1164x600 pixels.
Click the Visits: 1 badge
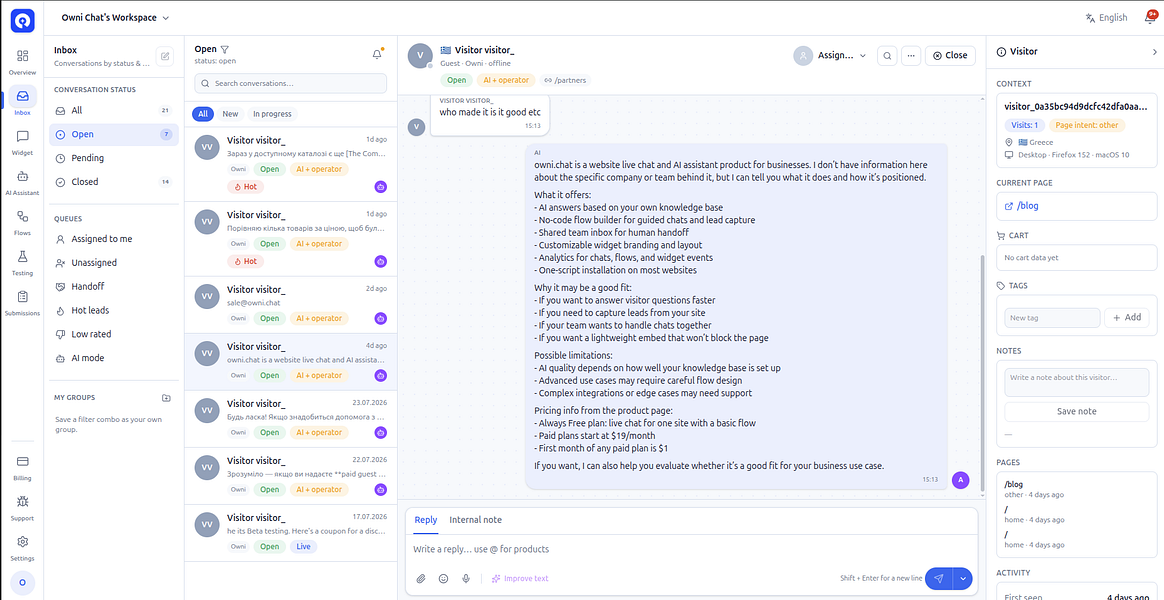coord(1024,125)
